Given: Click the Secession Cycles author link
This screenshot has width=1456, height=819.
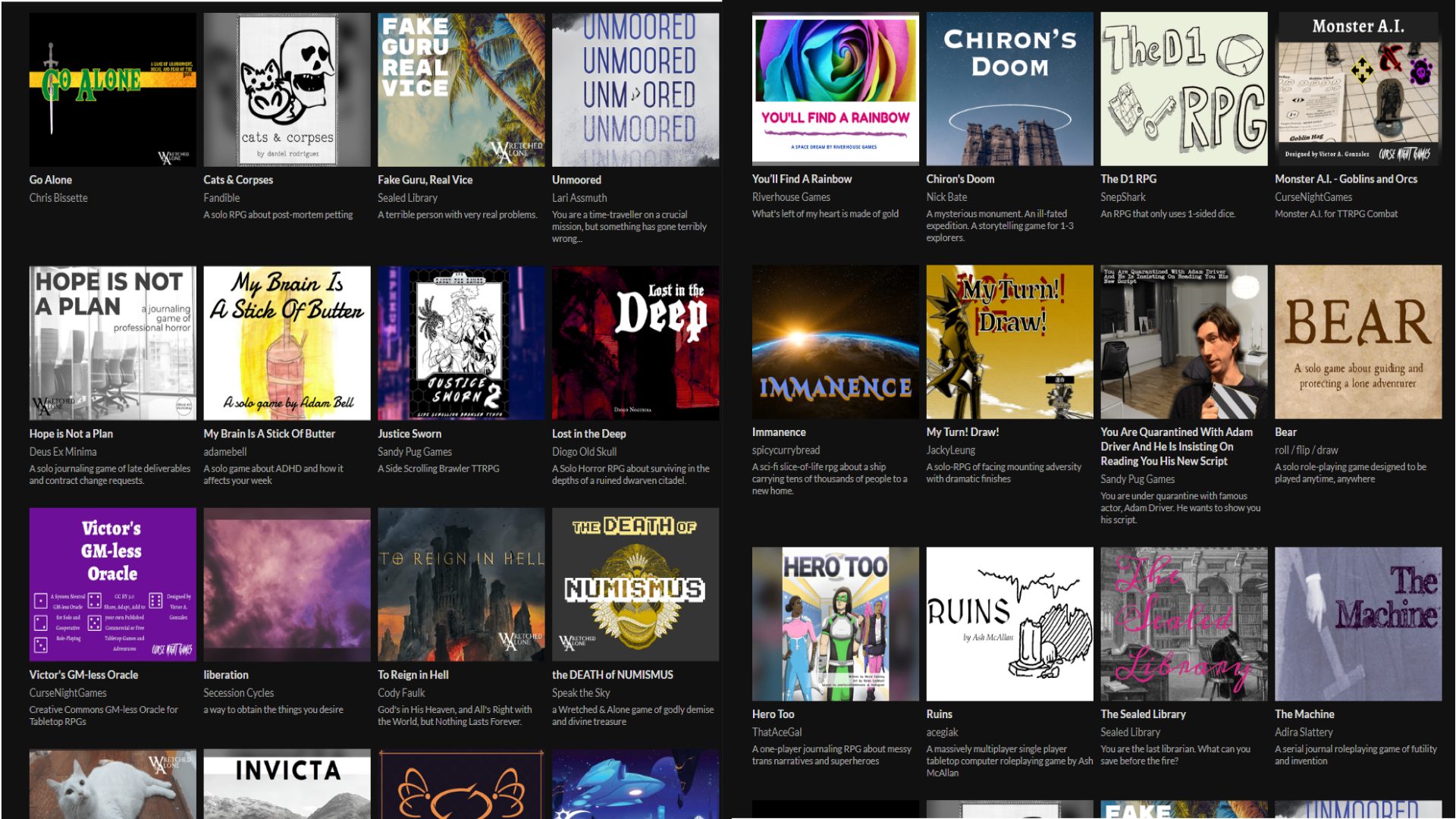Looking at the screenshot, I should (238, 693).
